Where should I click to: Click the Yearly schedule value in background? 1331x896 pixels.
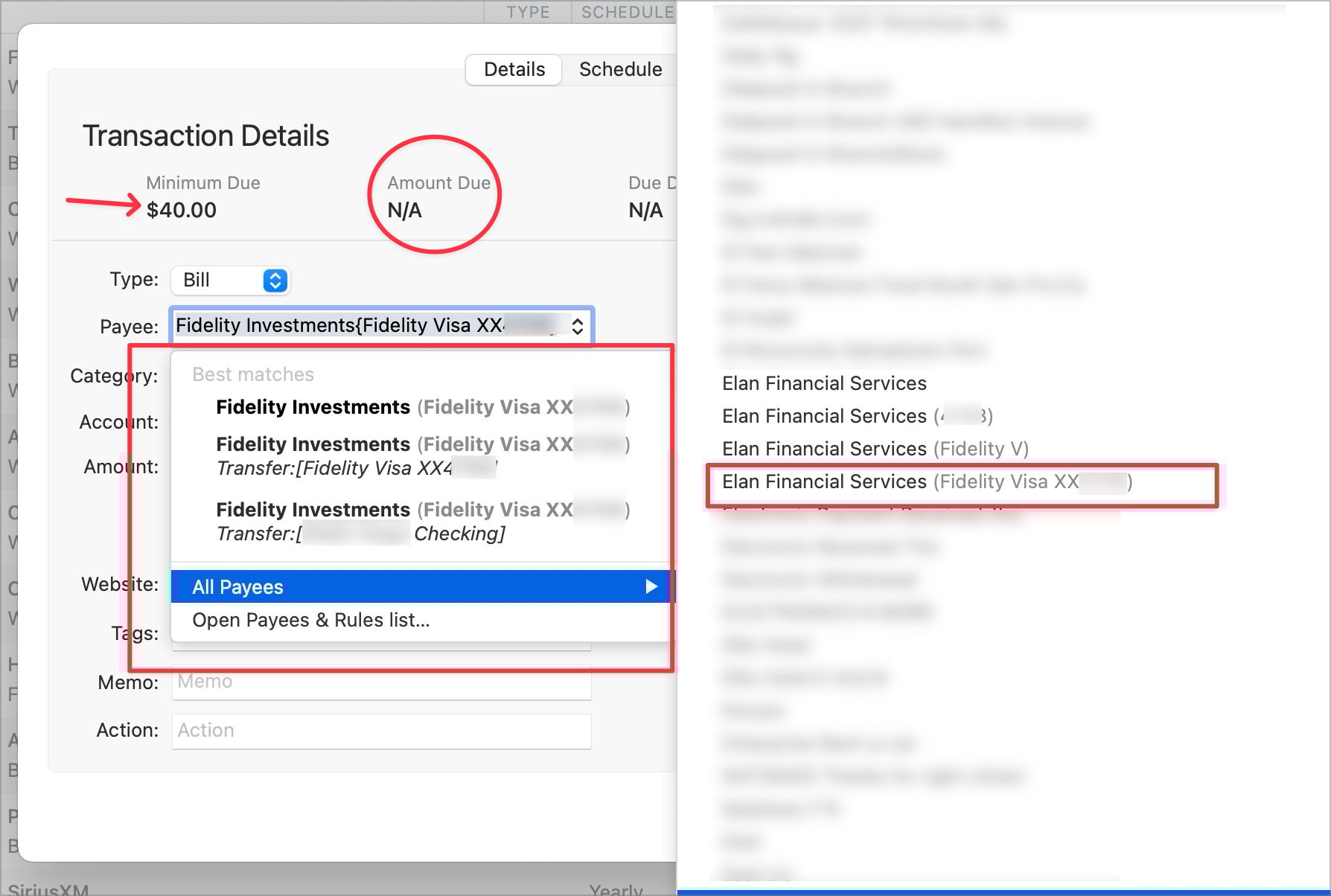point(616,889)
